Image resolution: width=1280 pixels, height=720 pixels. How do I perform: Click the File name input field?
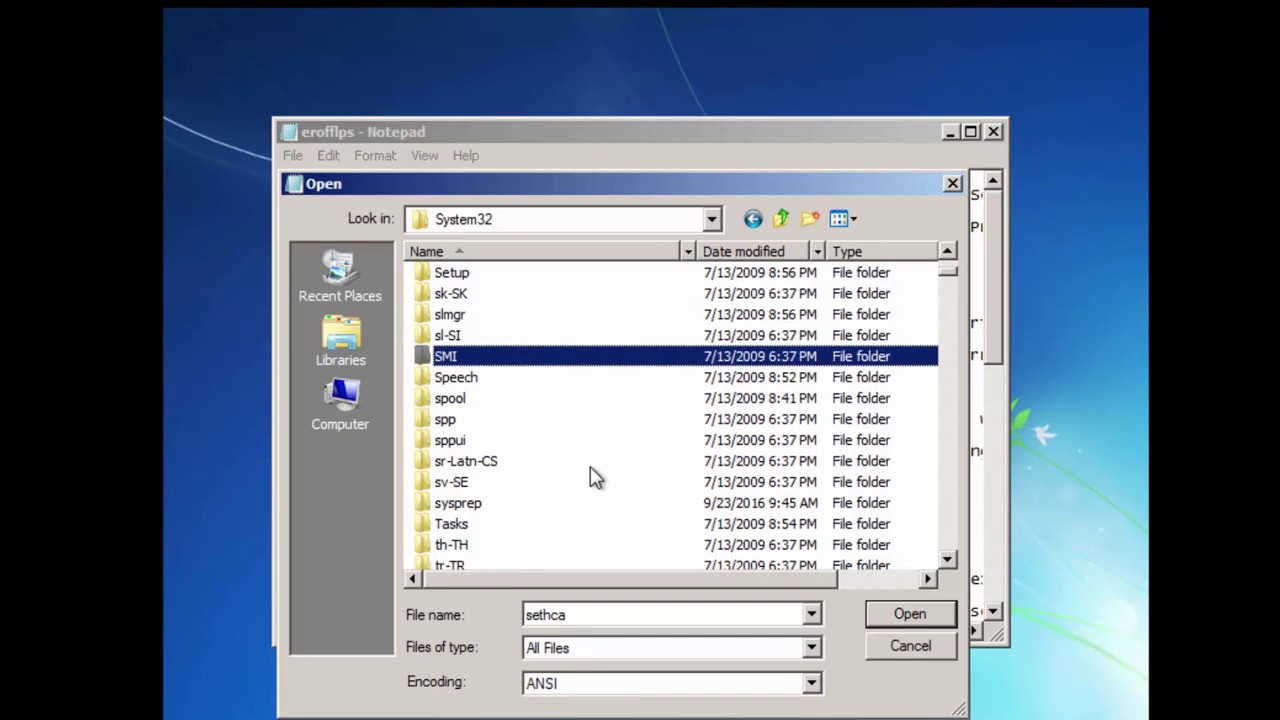662,614
